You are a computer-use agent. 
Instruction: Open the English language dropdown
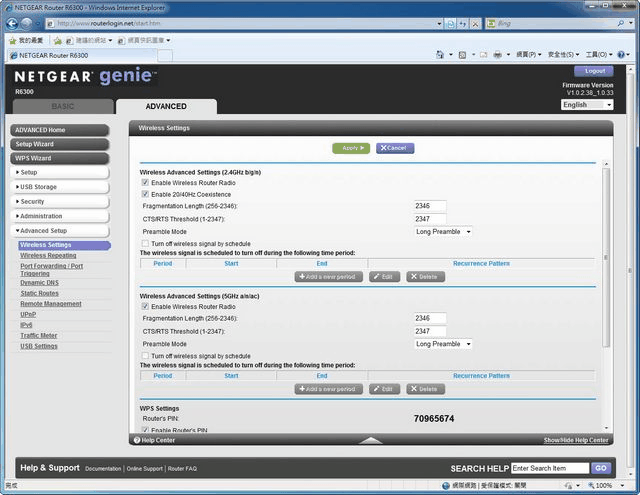[587, 105]
